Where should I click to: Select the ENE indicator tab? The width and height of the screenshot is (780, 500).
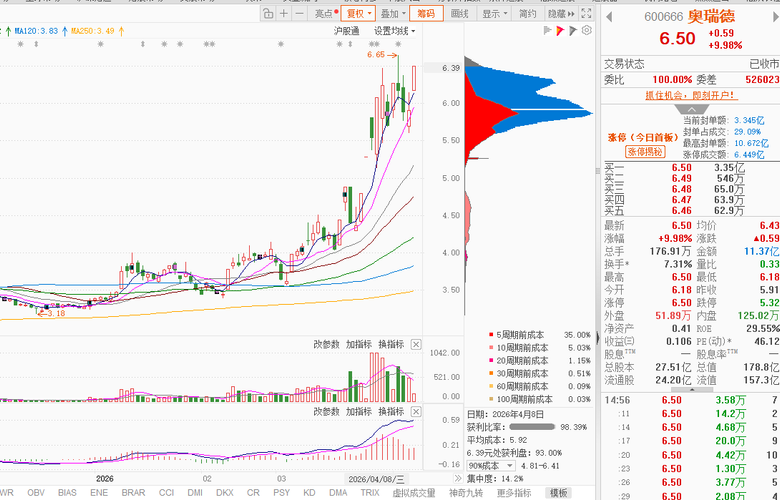pyautogui.click(x=99, y=493)
